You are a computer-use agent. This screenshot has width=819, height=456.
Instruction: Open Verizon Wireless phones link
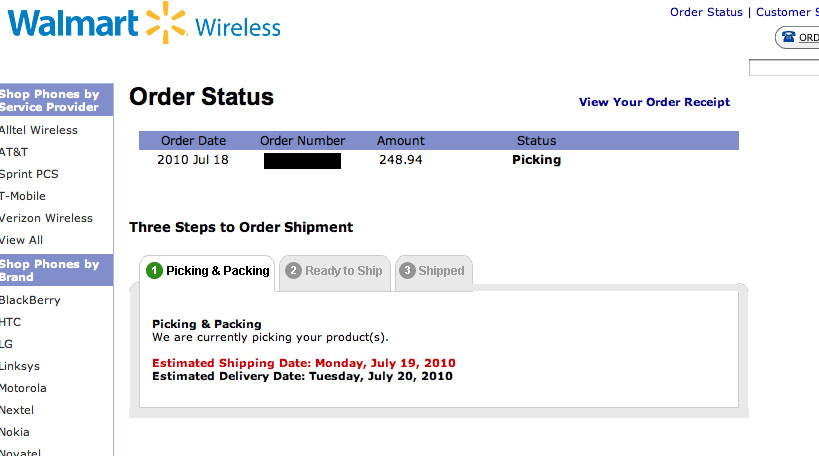[46, 218]
